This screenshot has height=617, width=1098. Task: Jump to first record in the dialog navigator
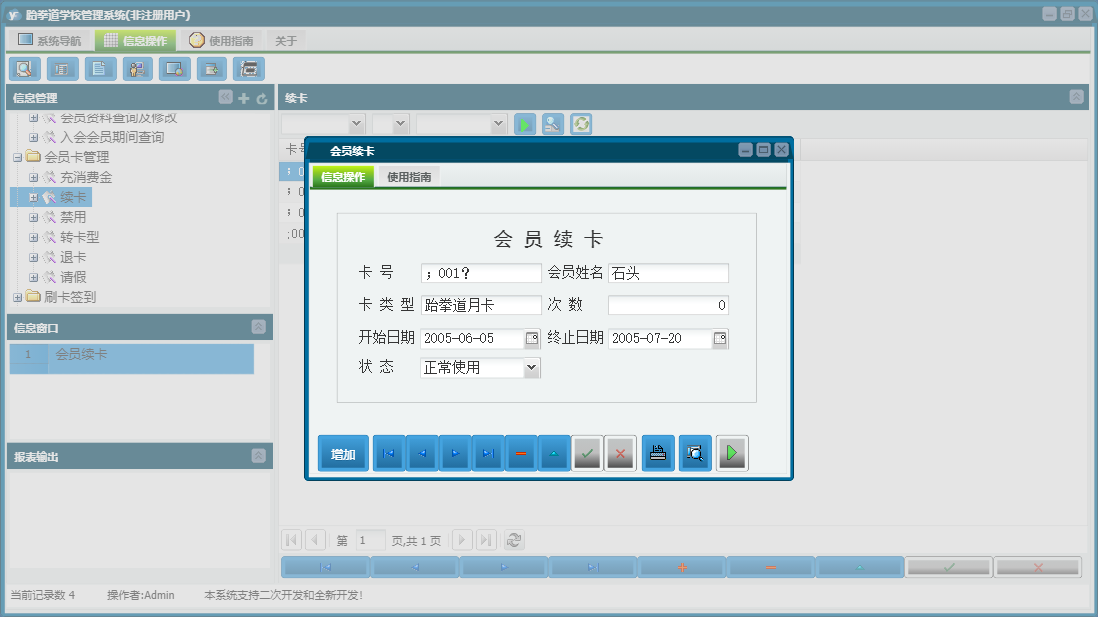(389, 453)
